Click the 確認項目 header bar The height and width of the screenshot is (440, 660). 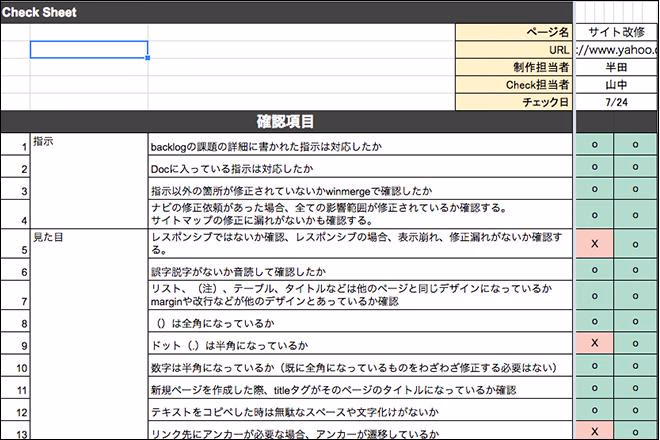[286, 122]
